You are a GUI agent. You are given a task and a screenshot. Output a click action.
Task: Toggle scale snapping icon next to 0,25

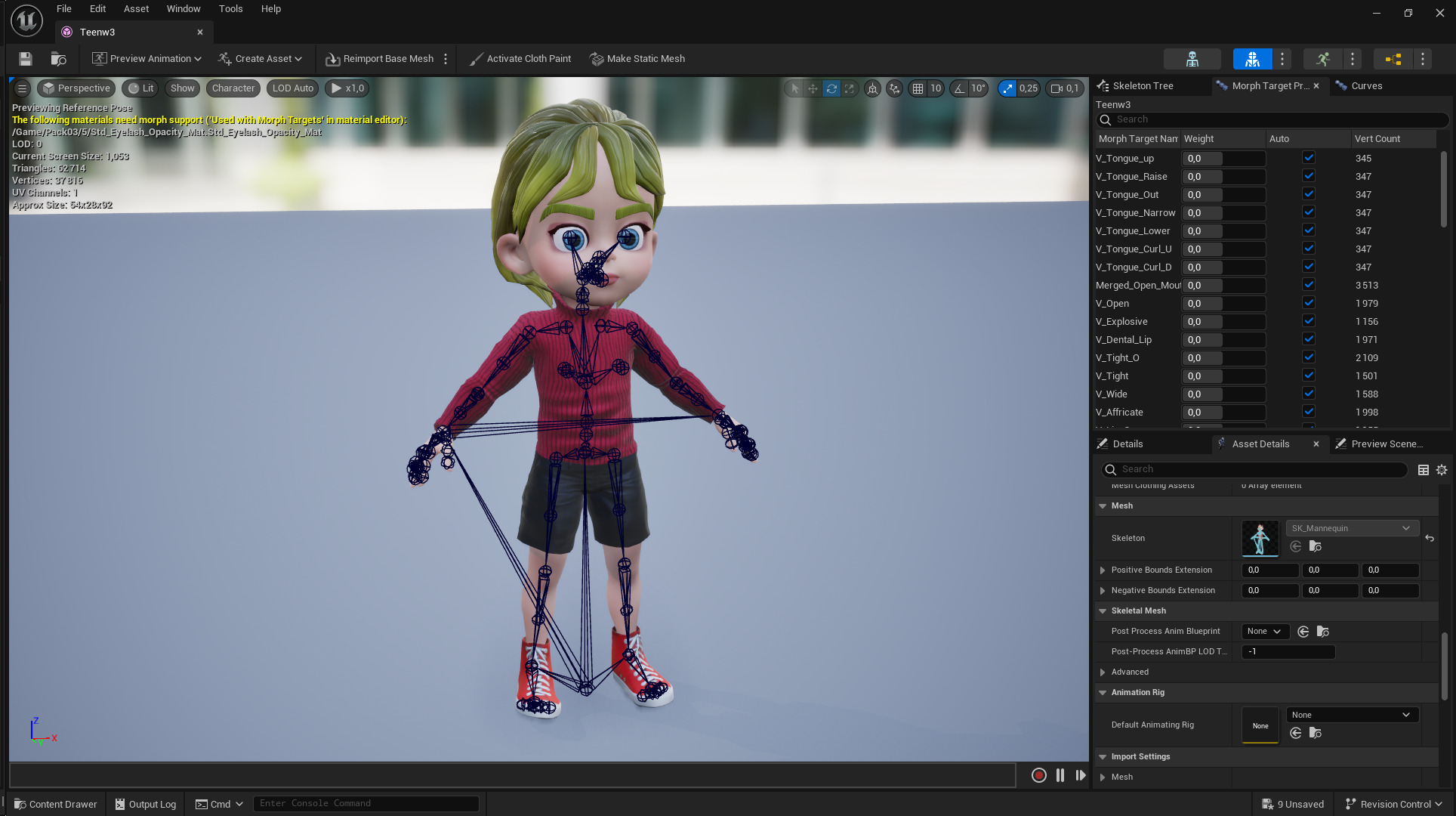pyautogui.click(x=1007, y=88)
